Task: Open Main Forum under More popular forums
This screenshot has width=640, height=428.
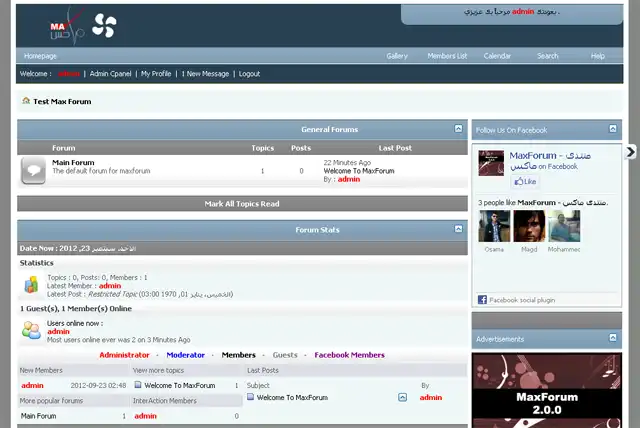Action: coord(38,416)
